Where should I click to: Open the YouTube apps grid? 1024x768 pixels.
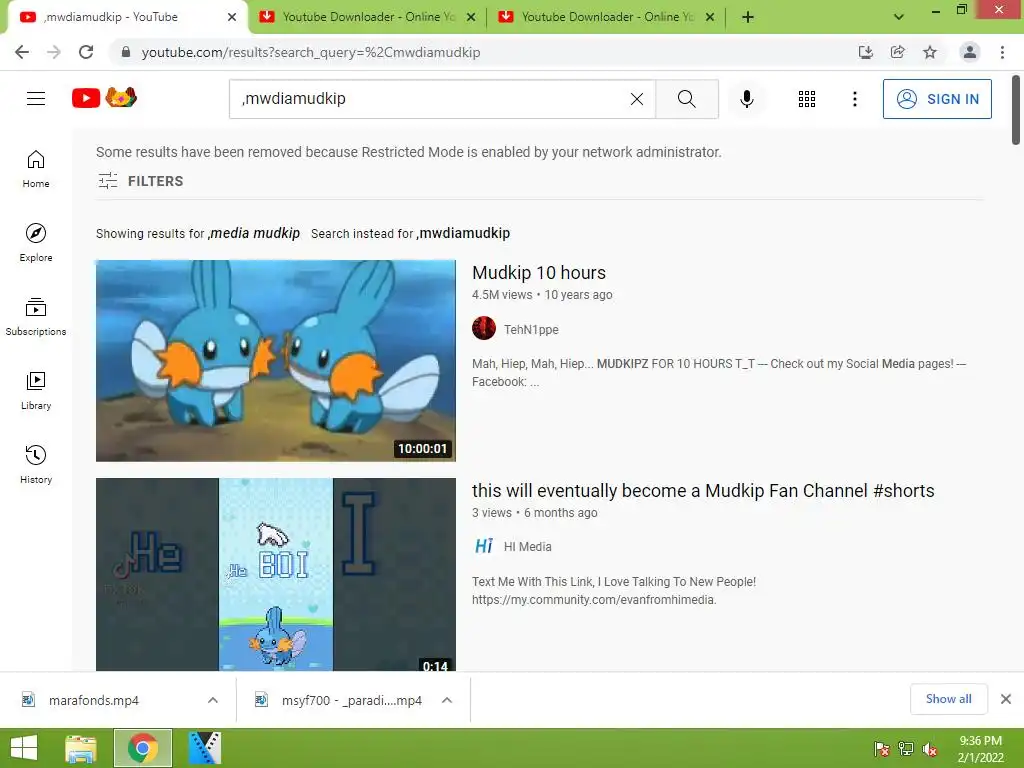807,99
